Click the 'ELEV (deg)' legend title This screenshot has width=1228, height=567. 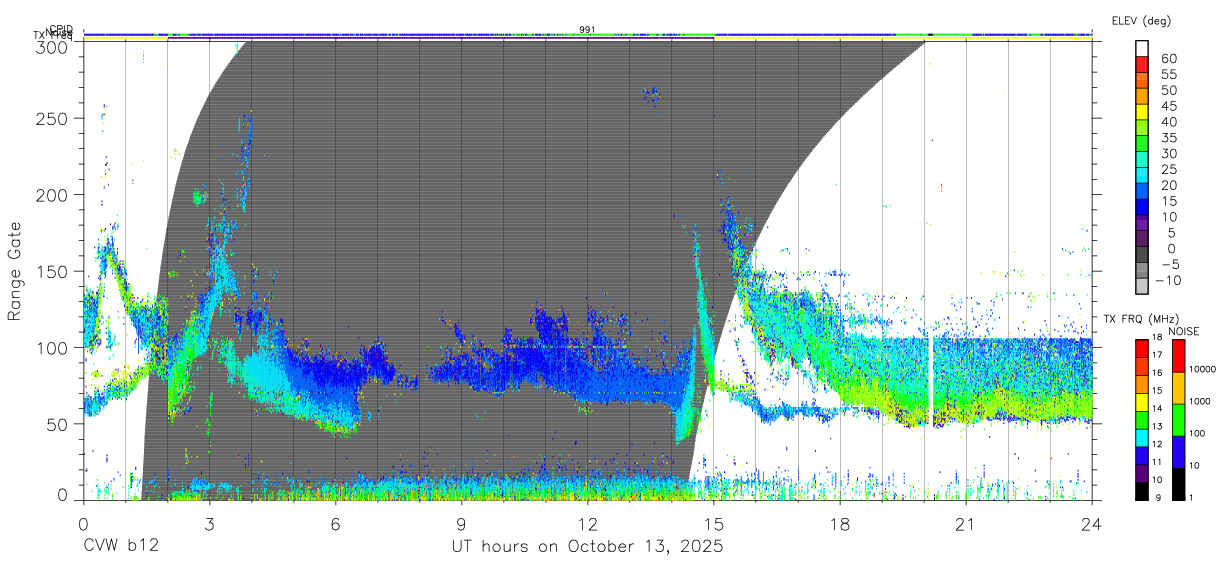(x=1141, y=21)
